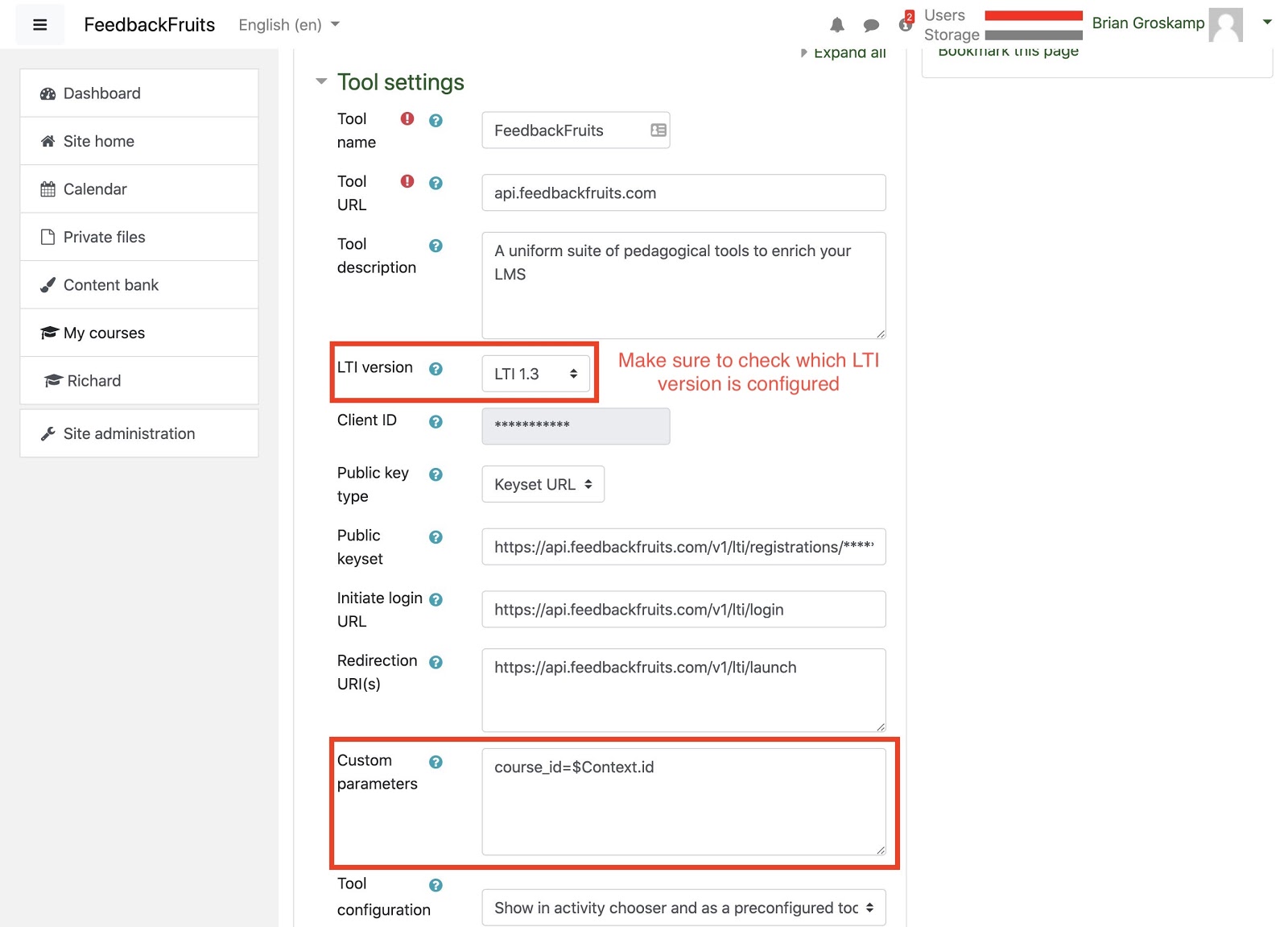1288x927 pixels.
Task: Open help for Public key type
Action: 436,474
